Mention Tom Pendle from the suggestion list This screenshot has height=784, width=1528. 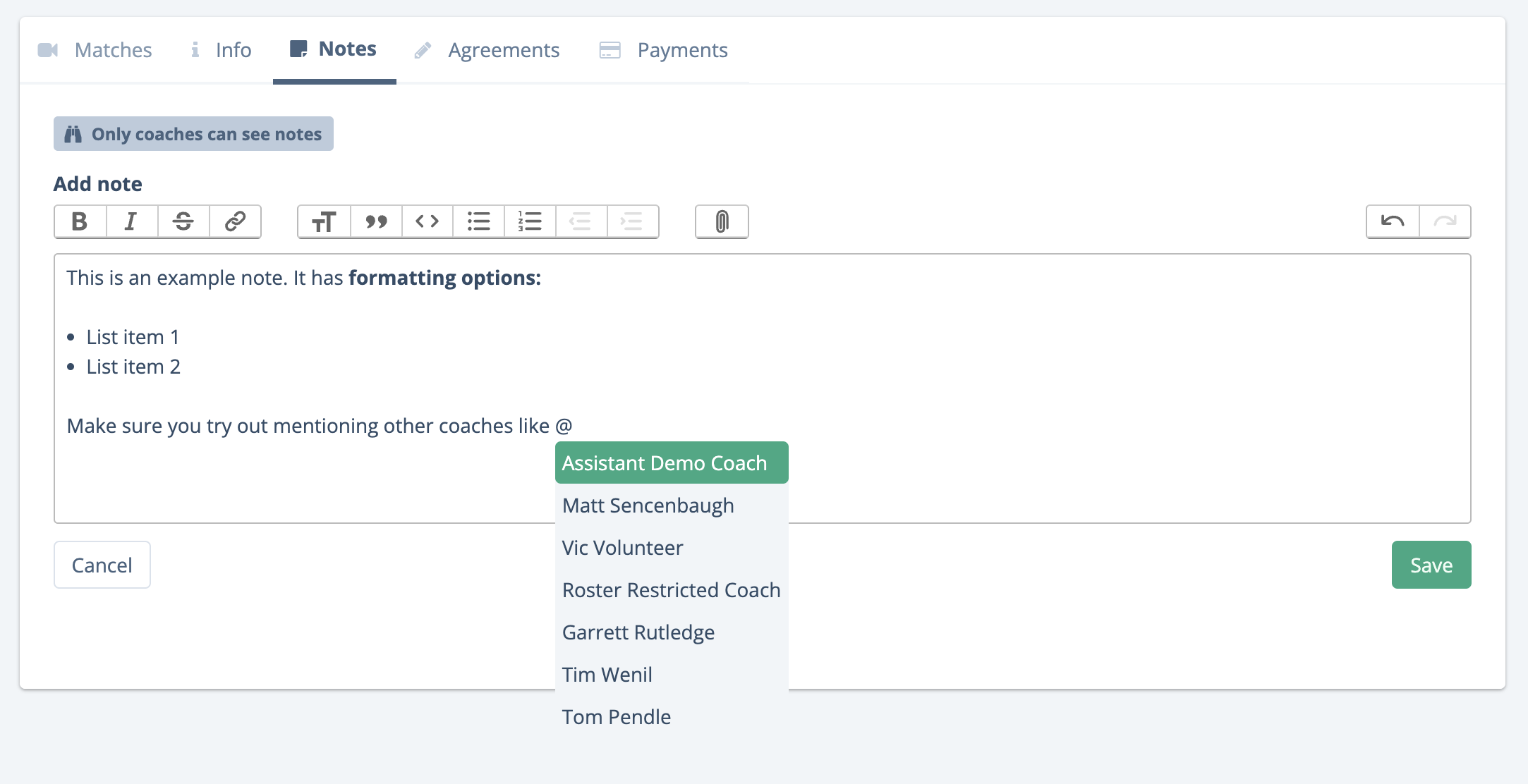(616, 716)
